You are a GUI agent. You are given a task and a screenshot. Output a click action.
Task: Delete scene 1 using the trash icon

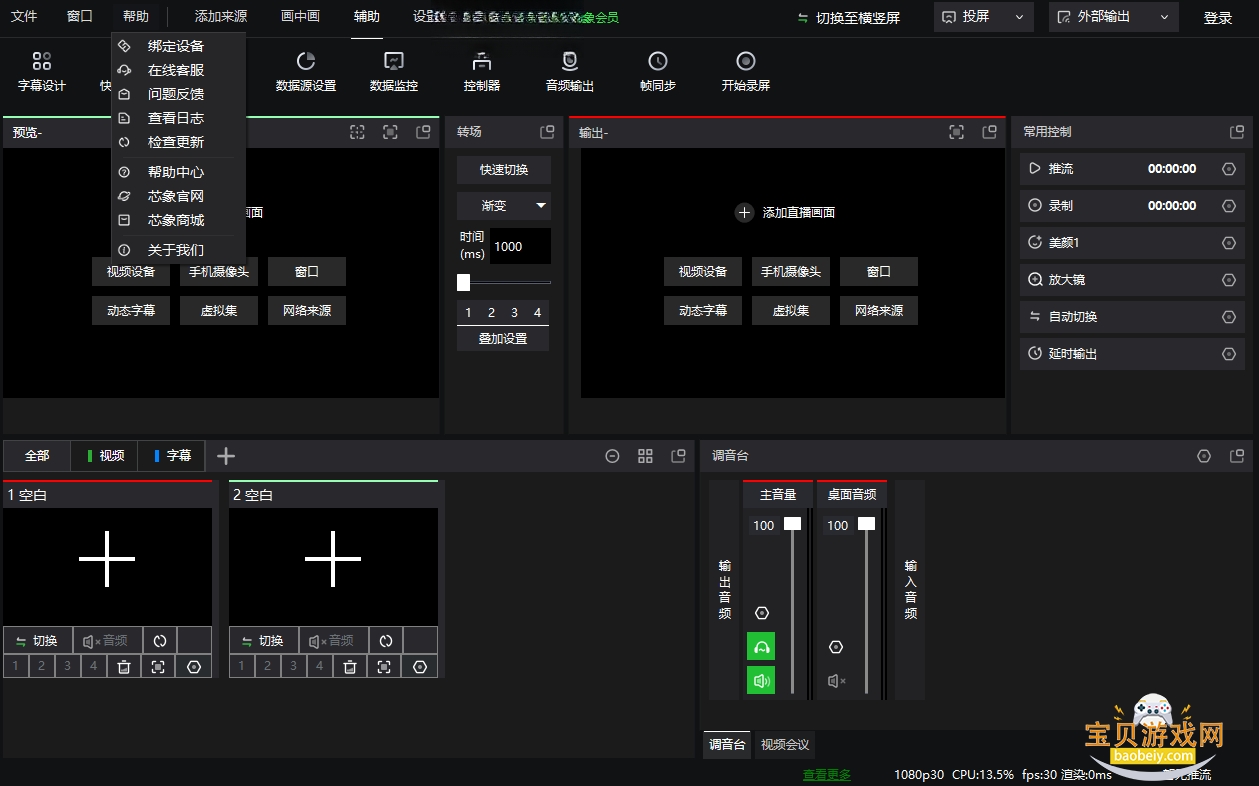coord(123,666)
